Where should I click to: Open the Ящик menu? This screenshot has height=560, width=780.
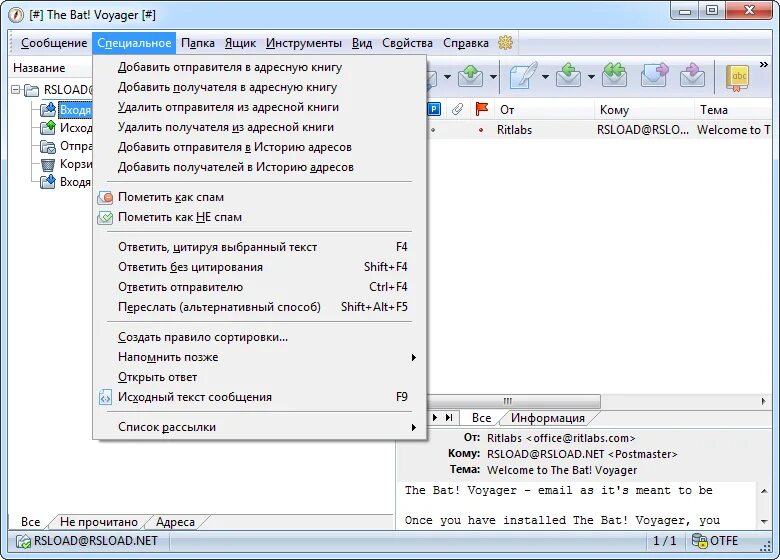(240, 43)
